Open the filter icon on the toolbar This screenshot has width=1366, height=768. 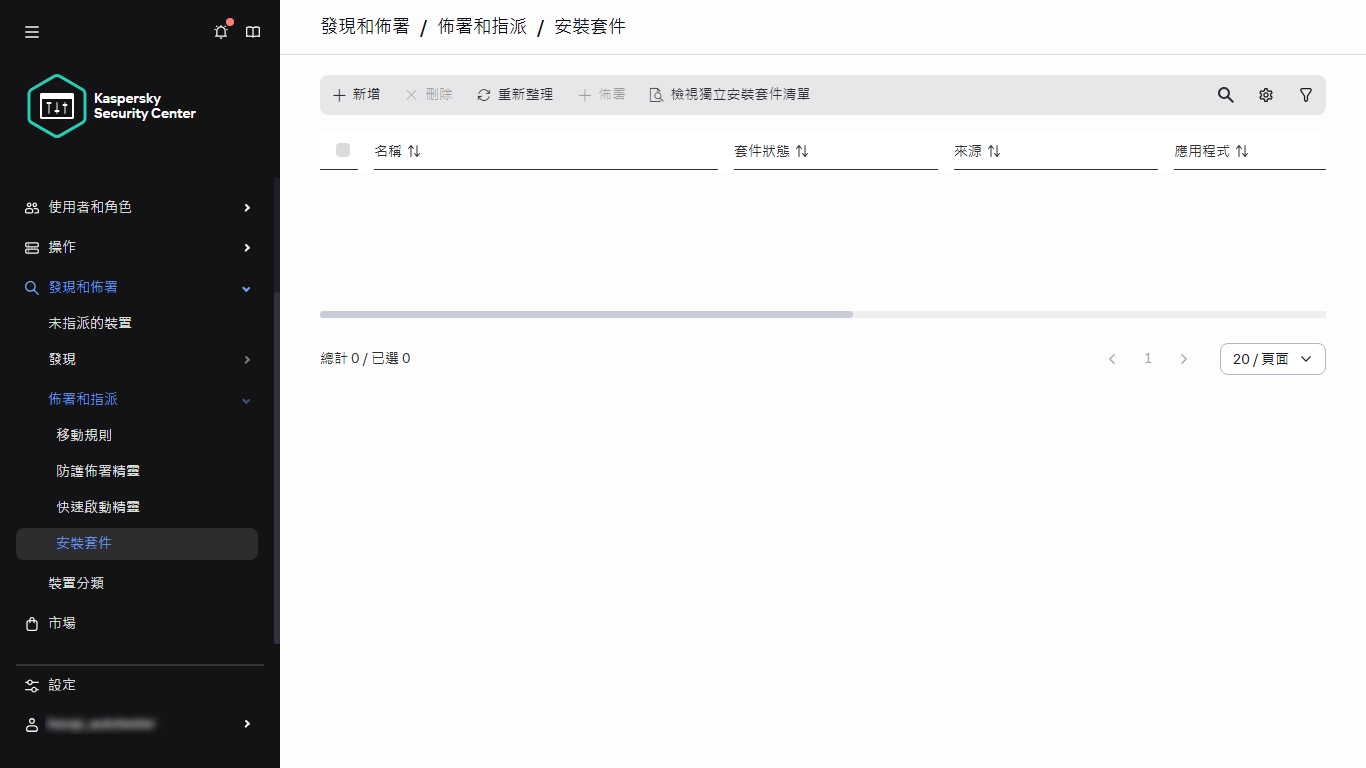pyautogui.click(x=1306, y=95)
